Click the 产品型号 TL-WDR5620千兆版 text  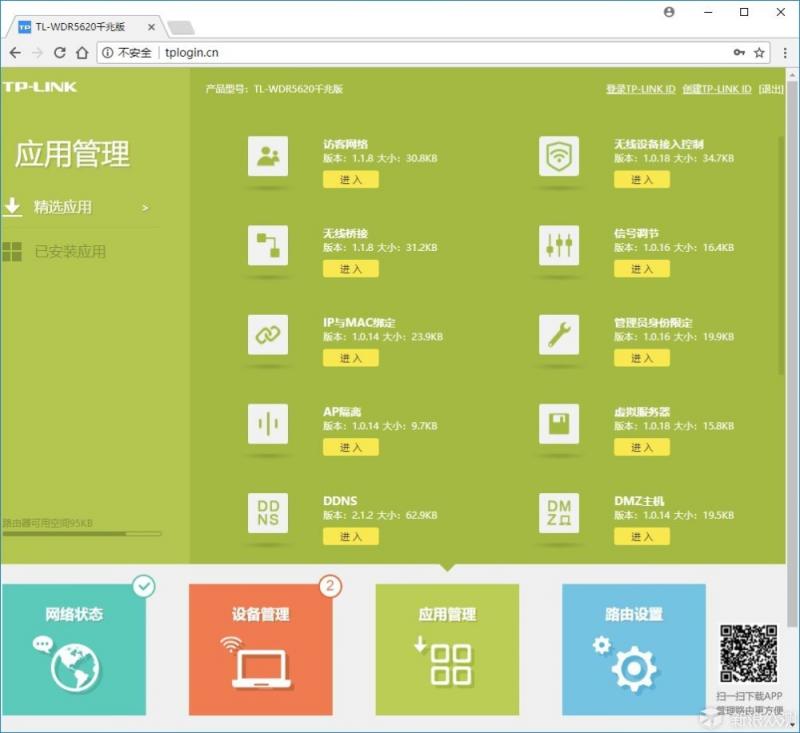(274, 89)
